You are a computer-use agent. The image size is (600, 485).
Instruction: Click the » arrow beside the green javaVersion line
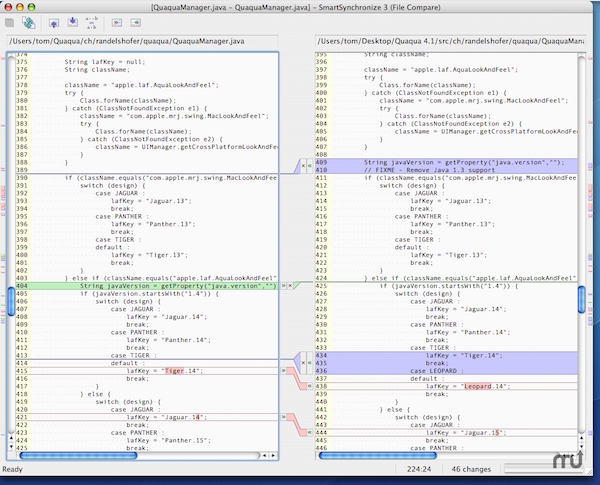(283, 285)
